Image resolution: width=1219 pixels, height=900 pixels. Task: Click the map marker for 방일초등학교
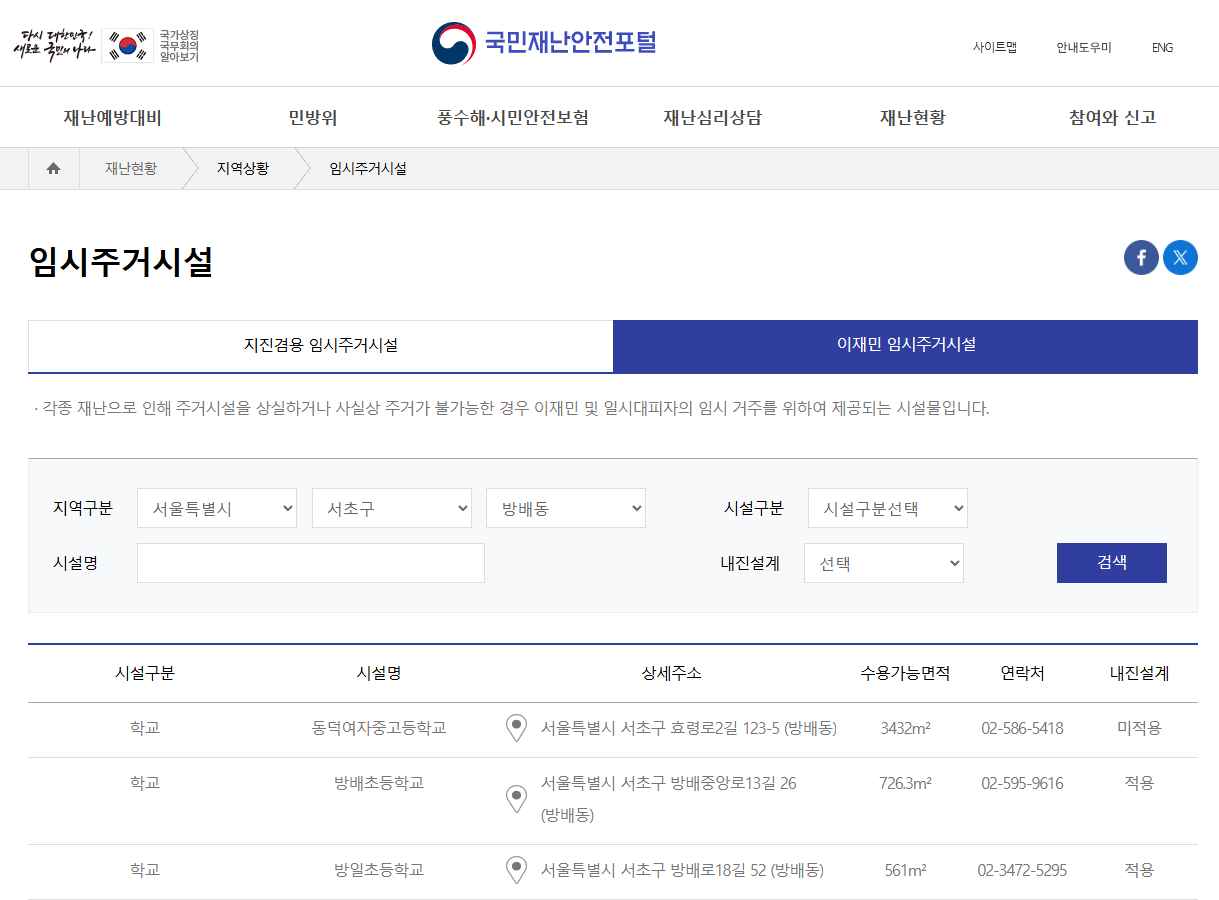pyautogui.click(x=516, y=870)
